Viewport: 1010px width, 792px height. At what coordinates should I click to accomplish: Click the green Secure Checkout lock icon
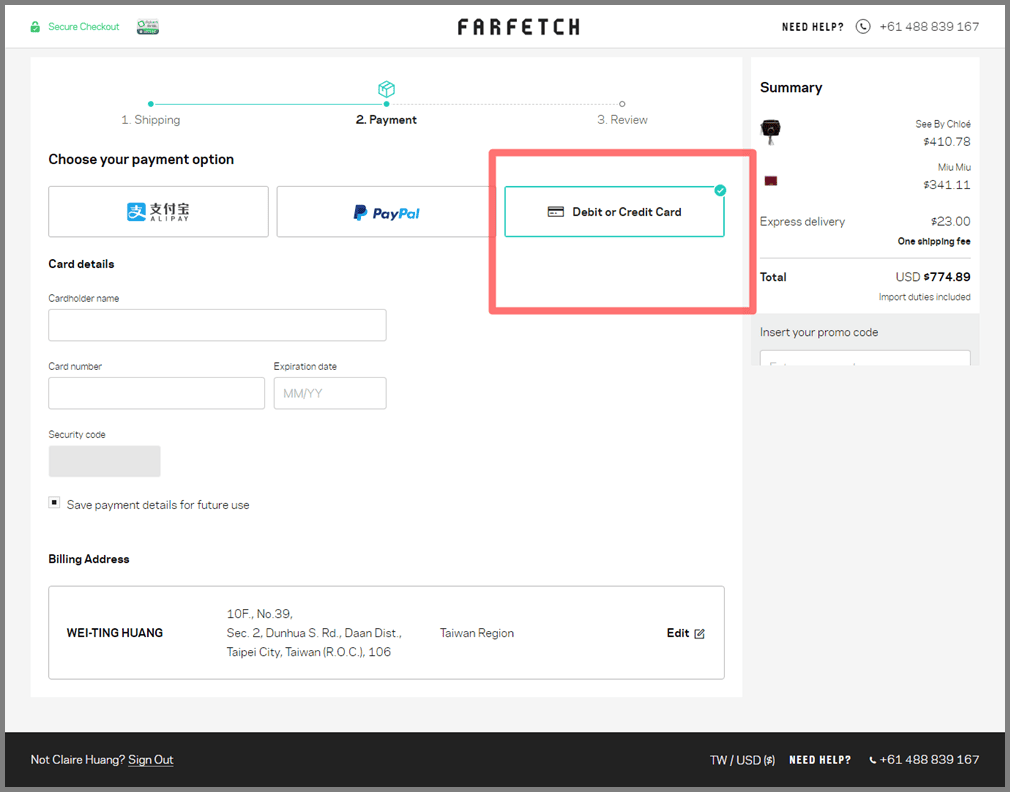tap(35, 27)
